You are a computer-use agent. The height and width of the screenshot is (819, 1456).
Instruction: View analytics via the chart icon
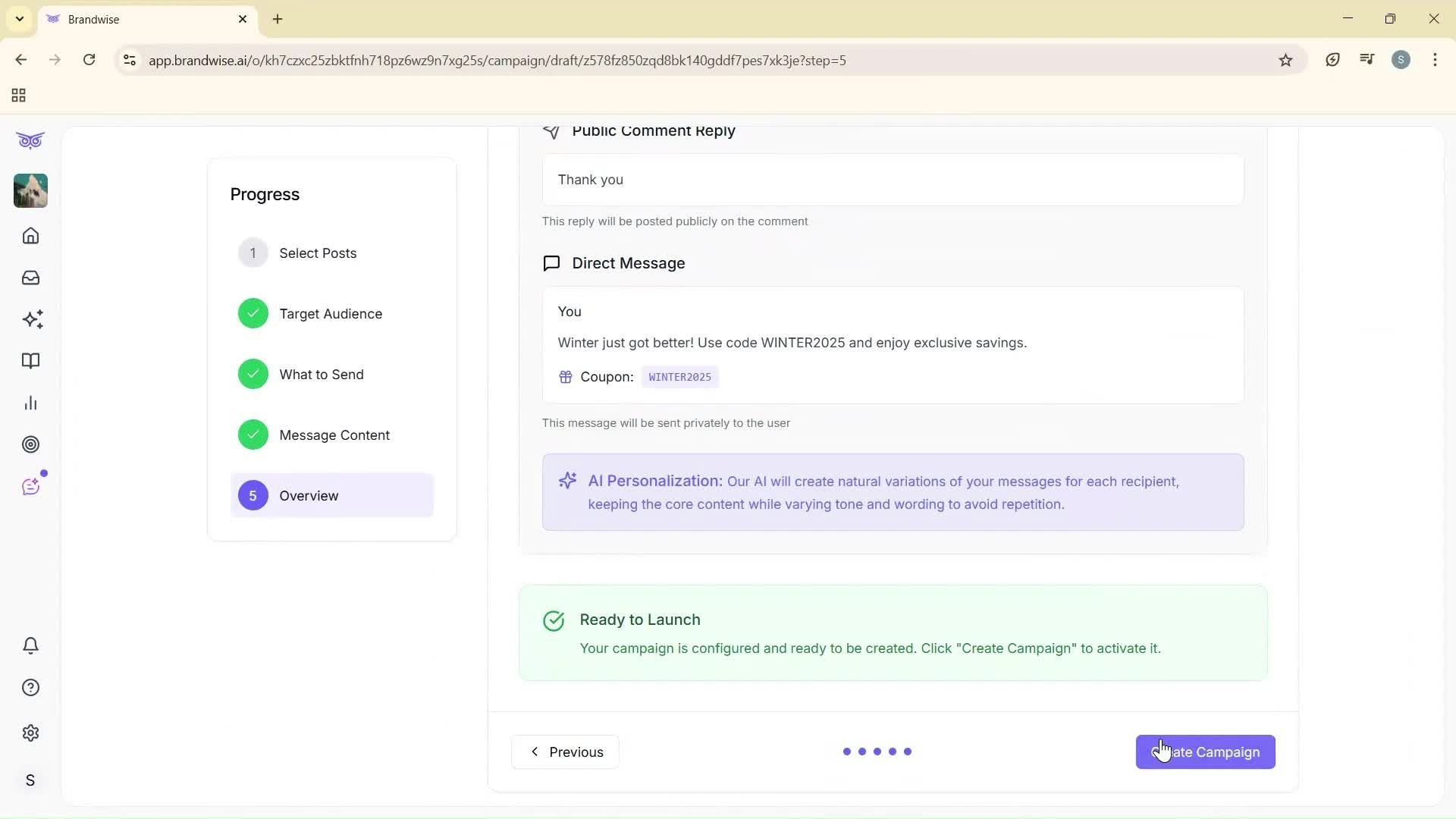[30, 403]
